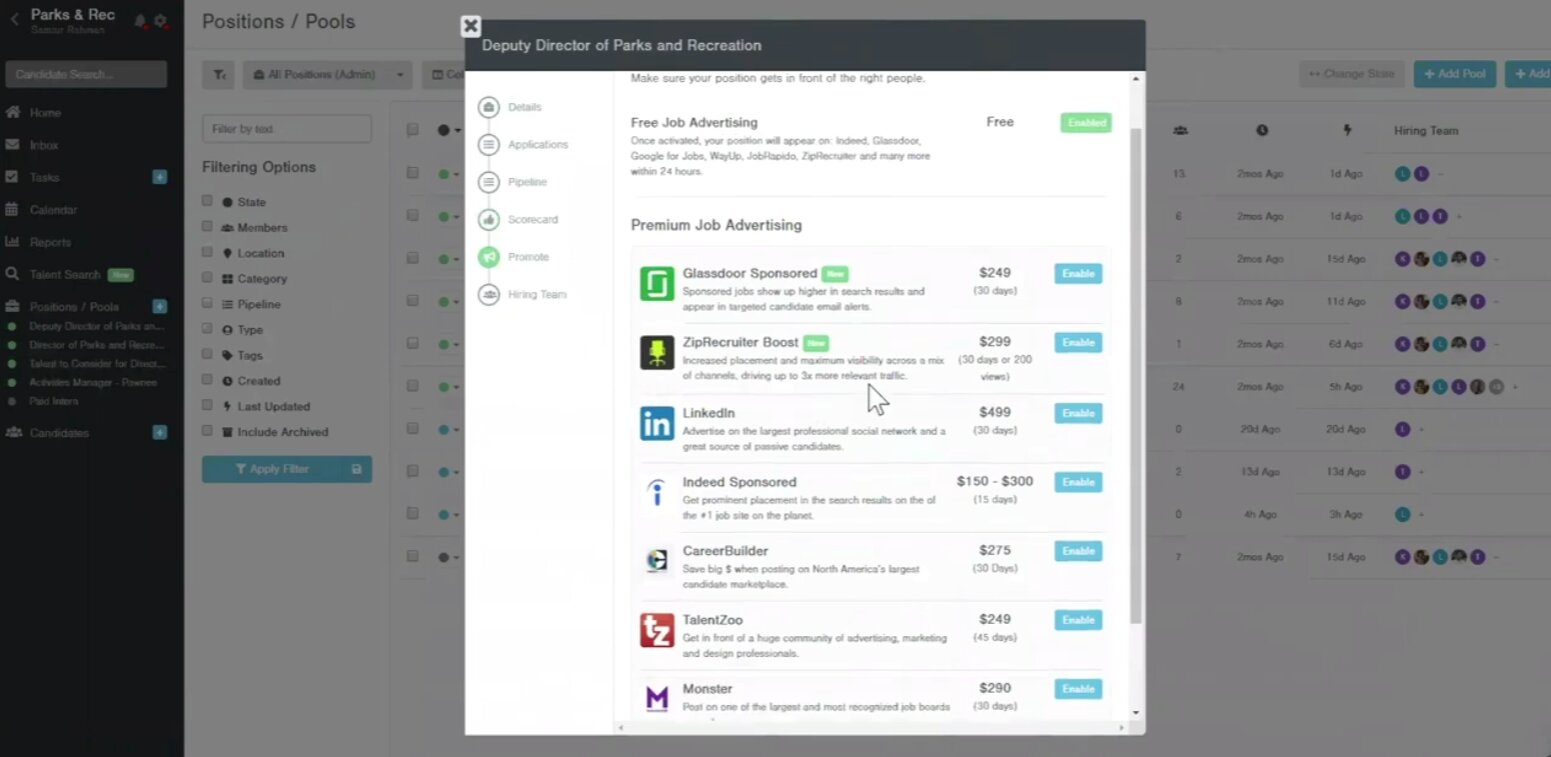Open the Details step icon

pos(489,107)
